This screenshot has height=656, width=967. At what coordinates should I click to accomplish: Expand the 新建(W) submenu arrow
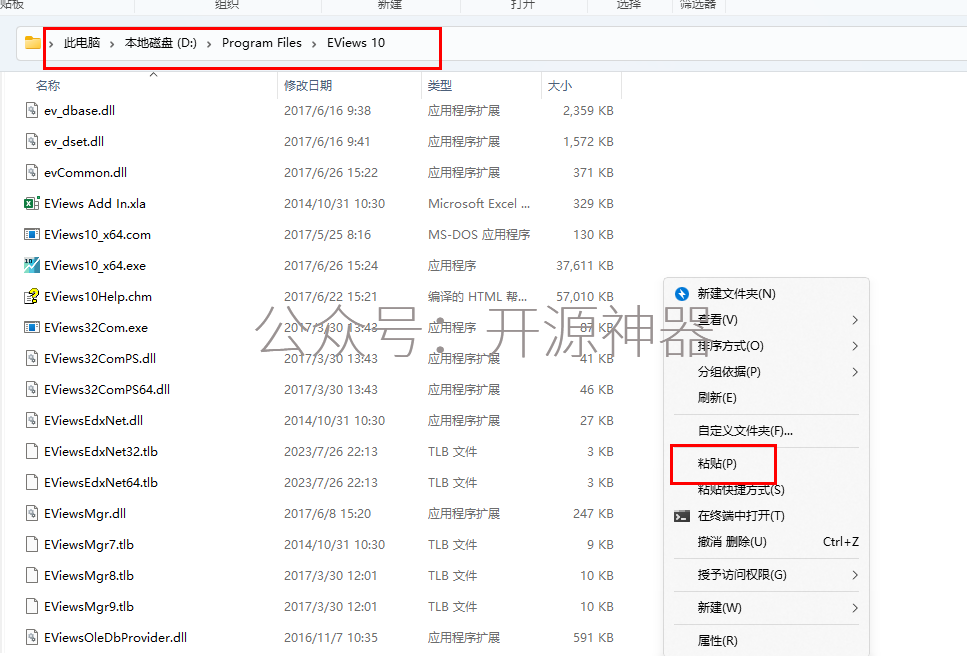855,608
